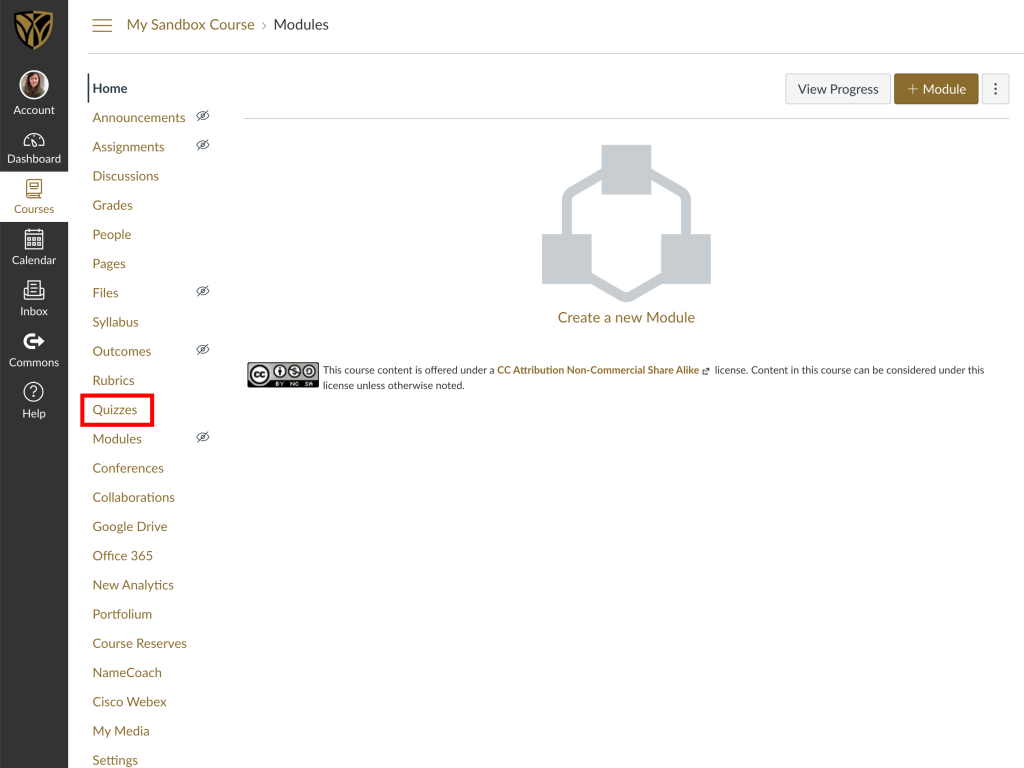Open Commons in global navigation

click(x=34, y=349)
